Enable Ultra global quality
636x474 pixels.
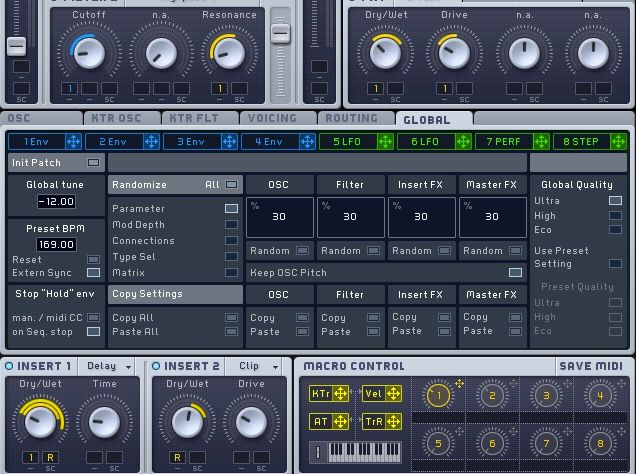[615, 201]
